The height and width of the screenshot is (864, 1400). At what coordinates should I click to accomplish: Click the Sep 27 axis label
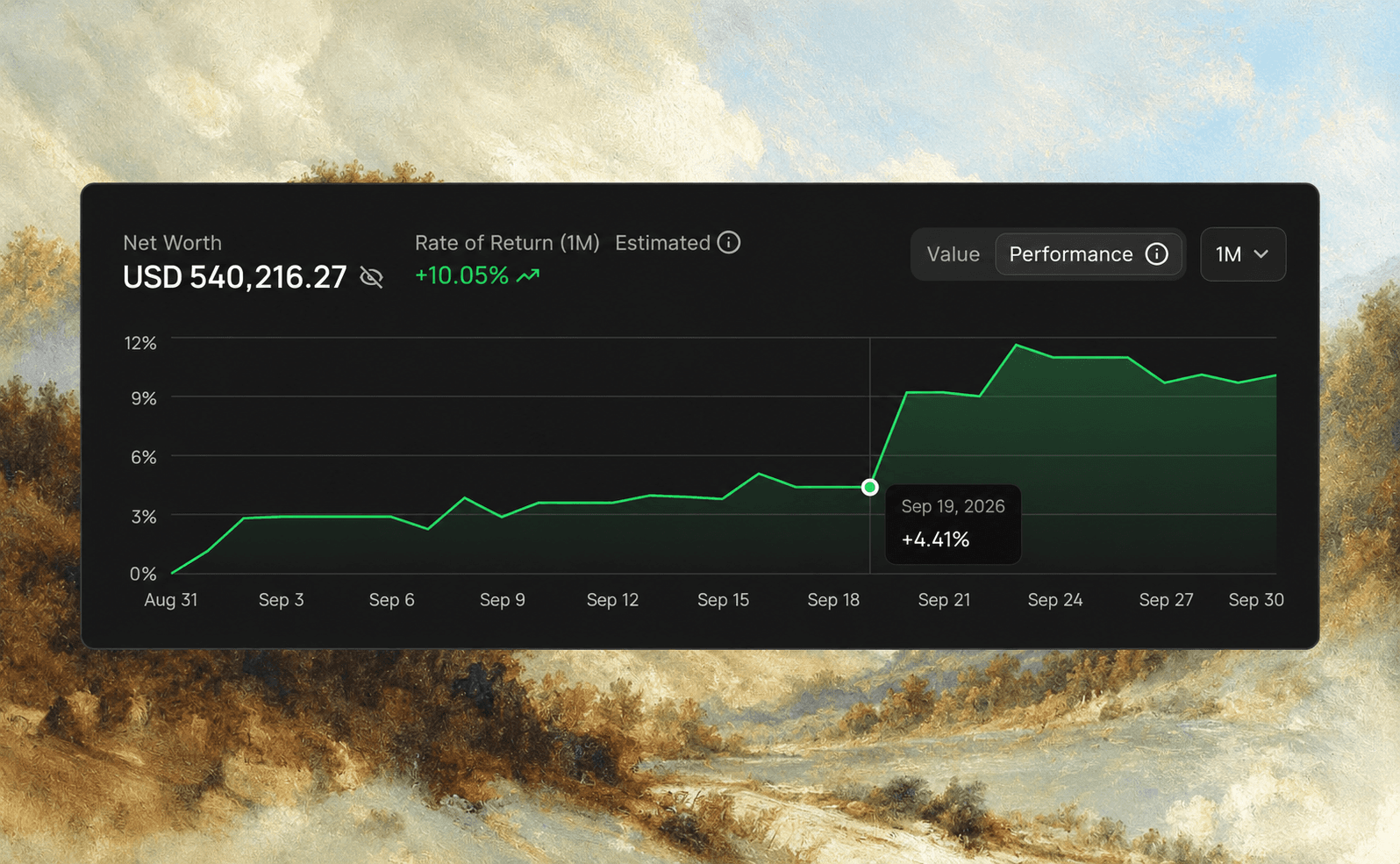tap(1166, 600)
